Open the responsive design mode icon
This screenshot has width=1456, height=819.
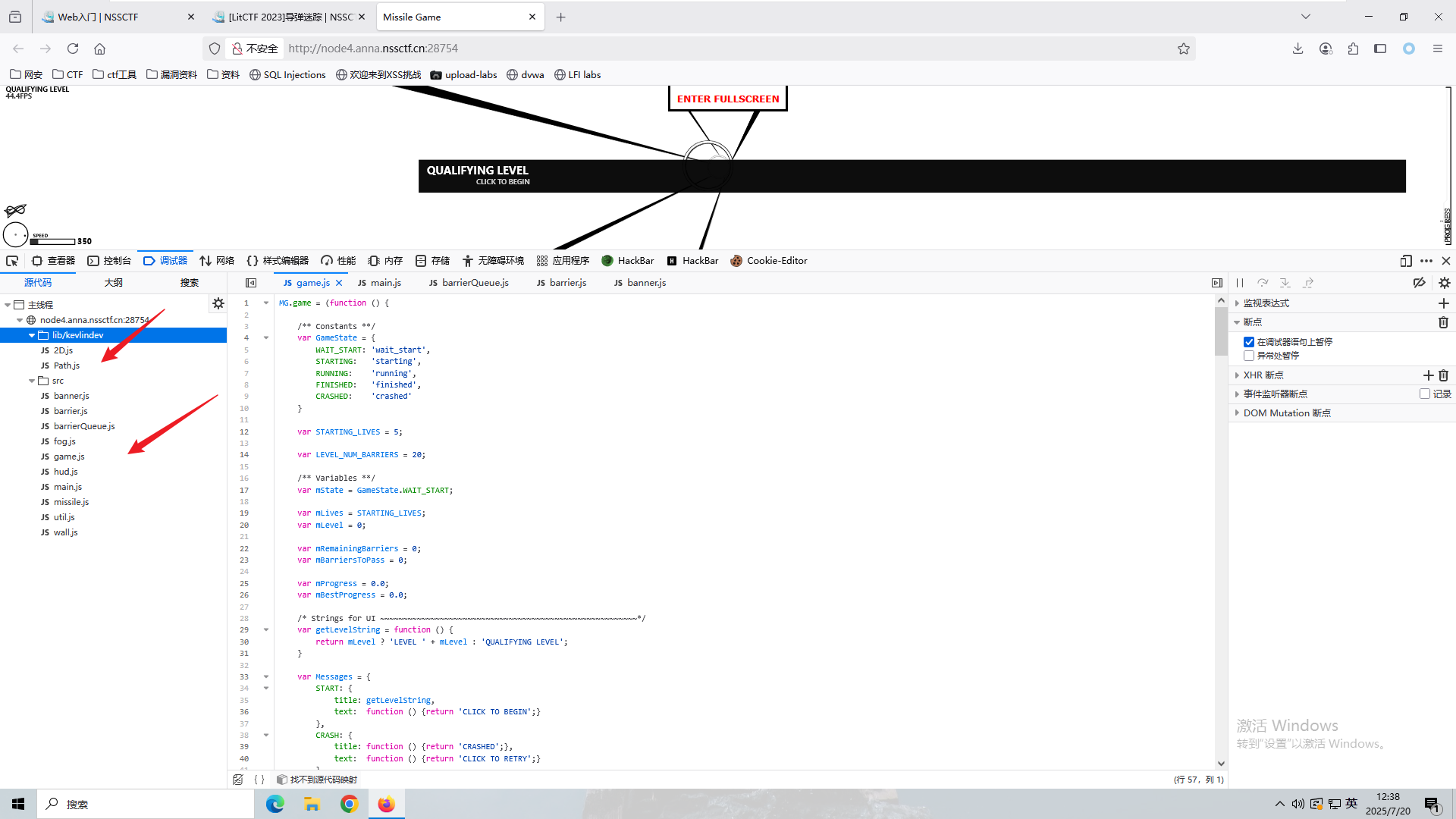(1406, 261)
